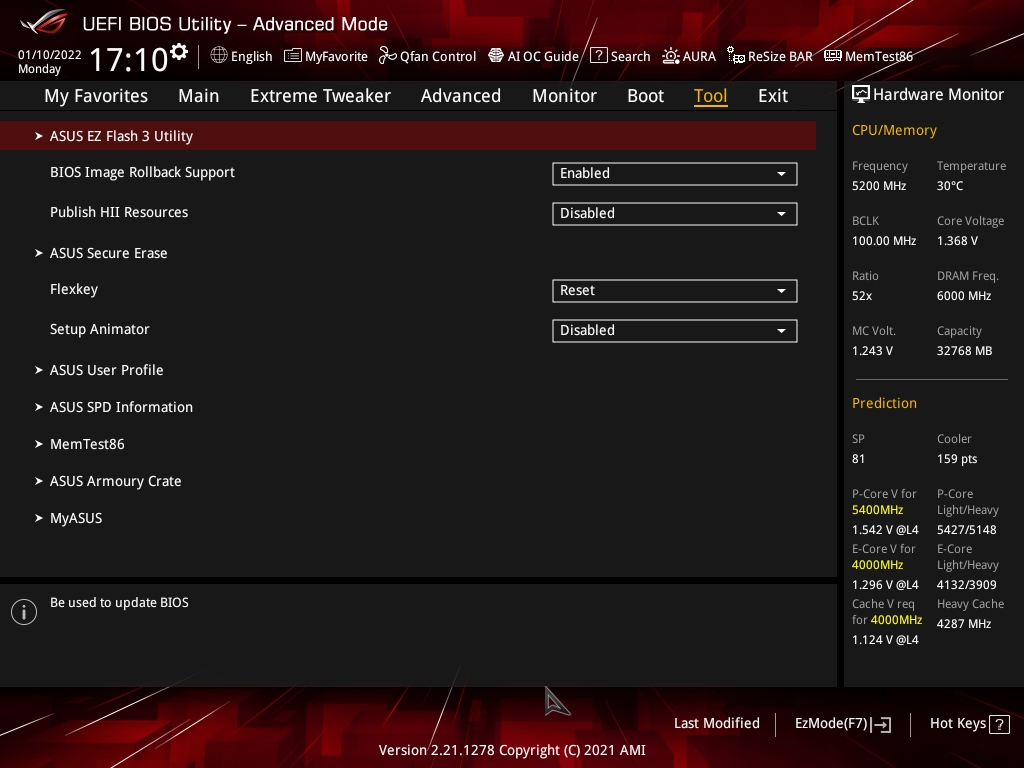The width and height of the screenshot is (1024, 768).
Task: Switch to Boot tab
Action: (645, 96)
